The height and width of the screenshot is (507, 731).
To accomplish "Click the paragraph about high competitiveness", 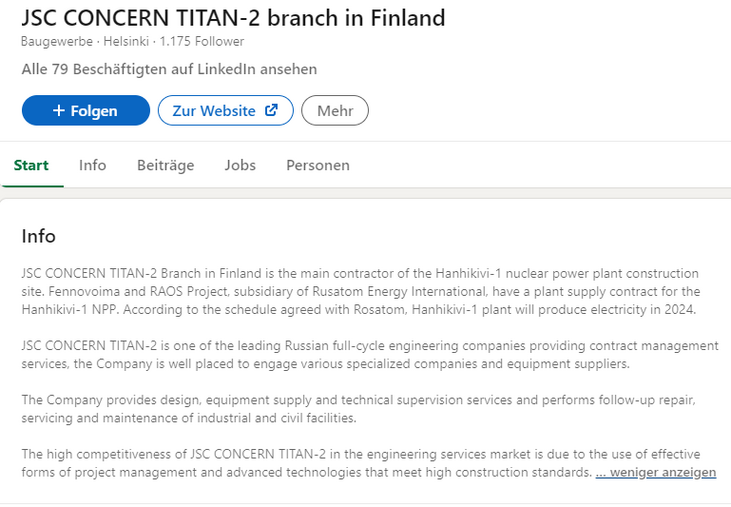I will (x=300, y=463).
